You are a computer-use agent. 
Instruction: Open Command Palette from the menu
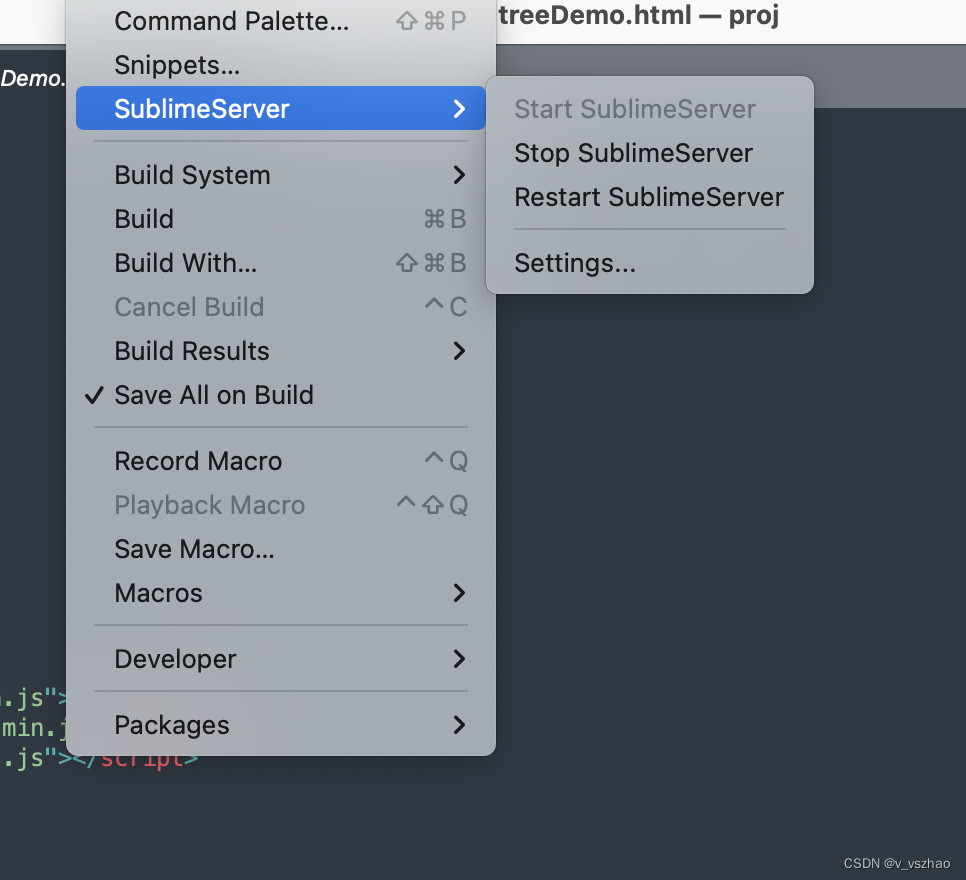[x=232, y=21]
